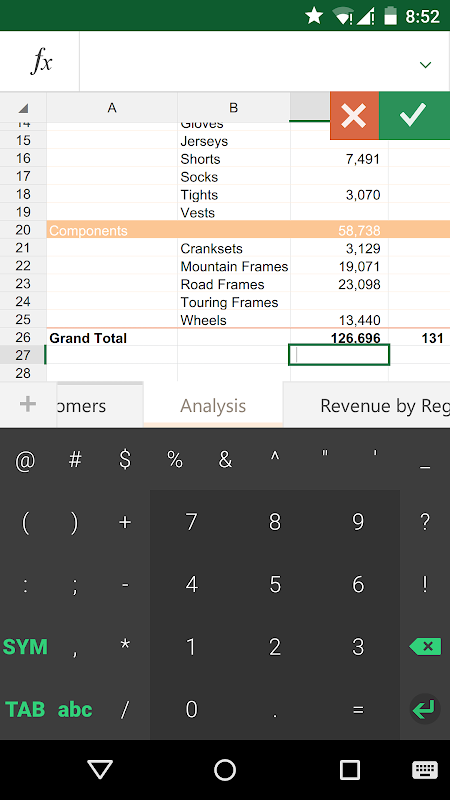
Task: Tap the Android back navigation triangle
Action: (99, 769)
